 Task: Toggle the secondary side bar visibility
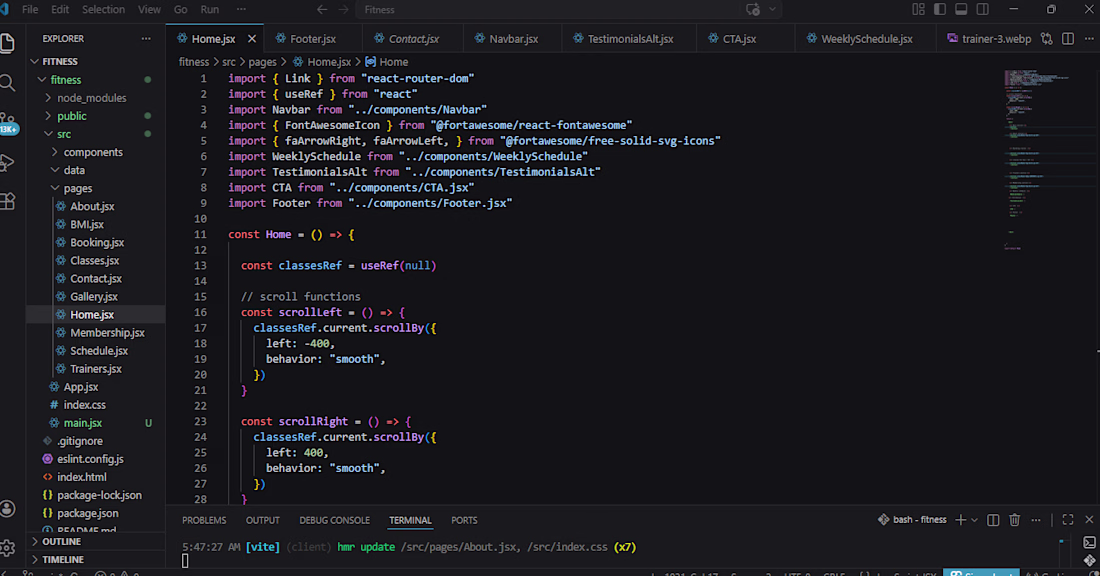tap(983, 9)
